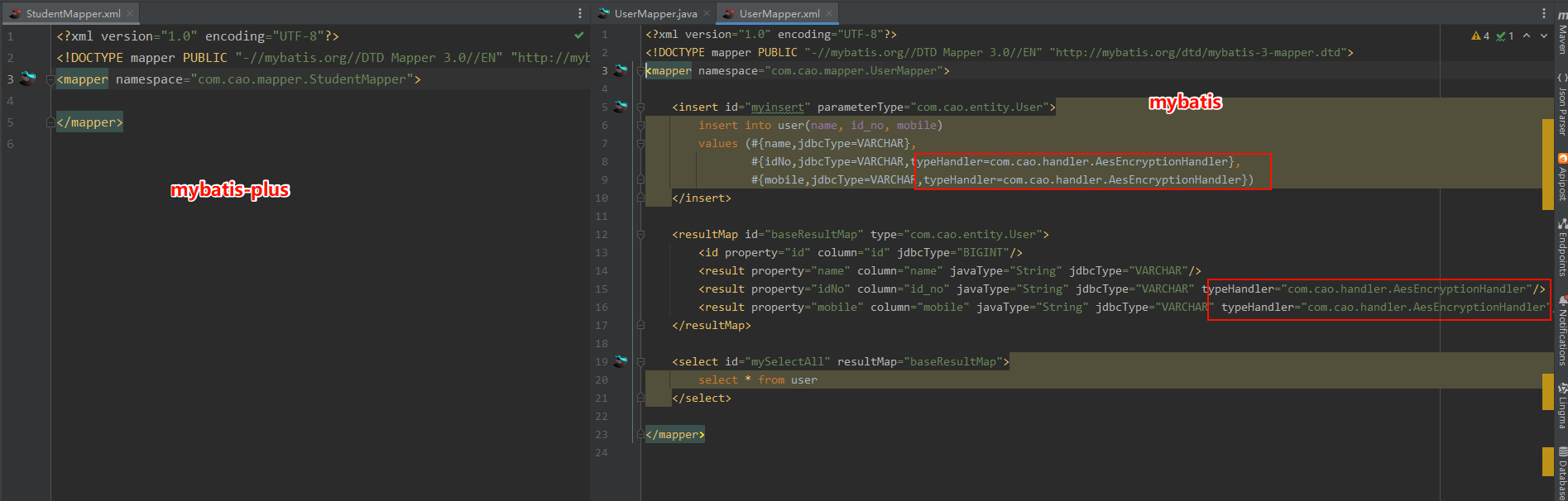1568x501 pixels.
Task: Click 'select * from user' SQL text
Action: coord(758,379)
